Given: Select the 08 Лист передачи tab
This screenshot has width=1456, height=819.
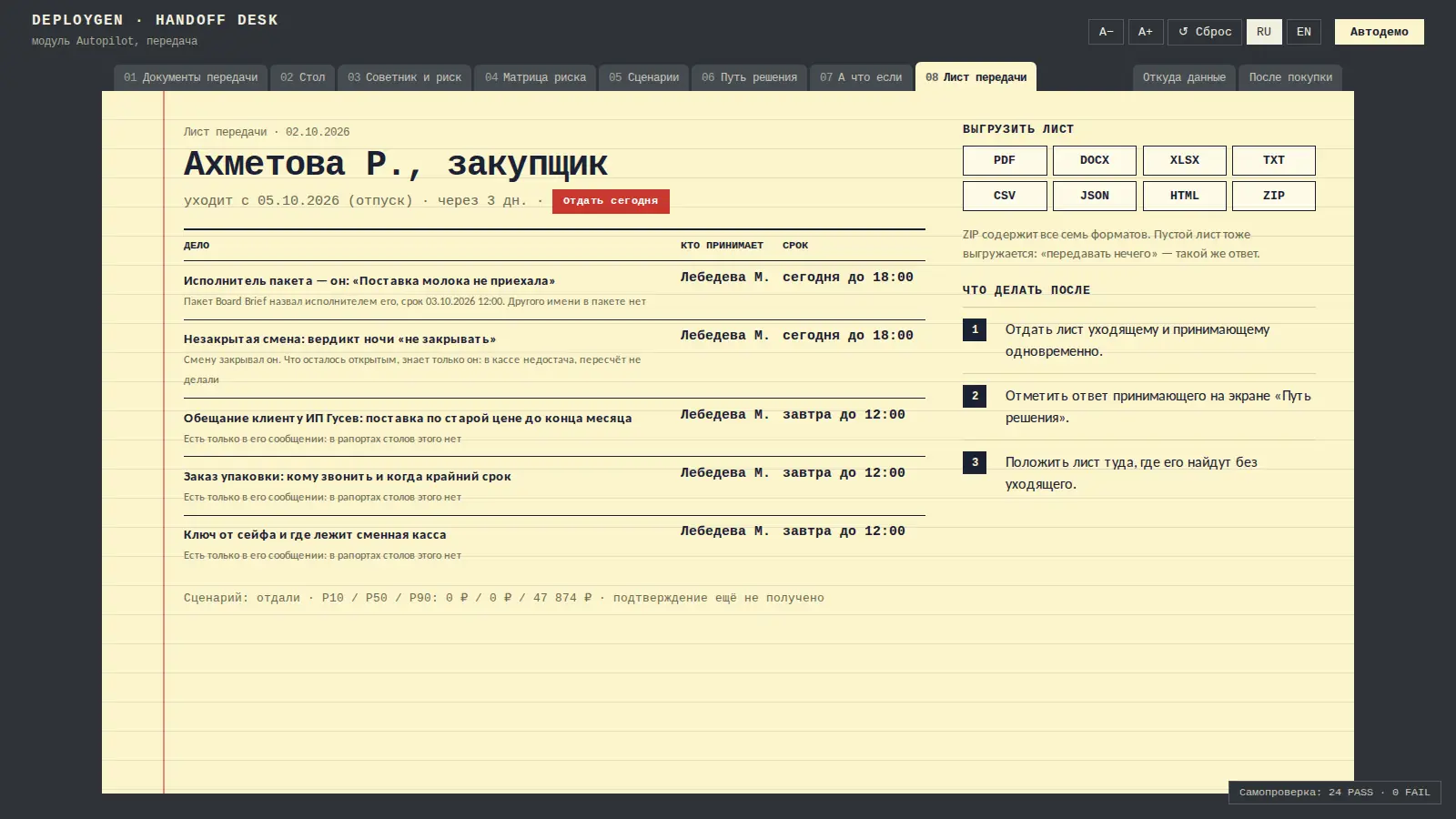Looking at the screenshot, I should pyautogui.click(x=976, y=77).
